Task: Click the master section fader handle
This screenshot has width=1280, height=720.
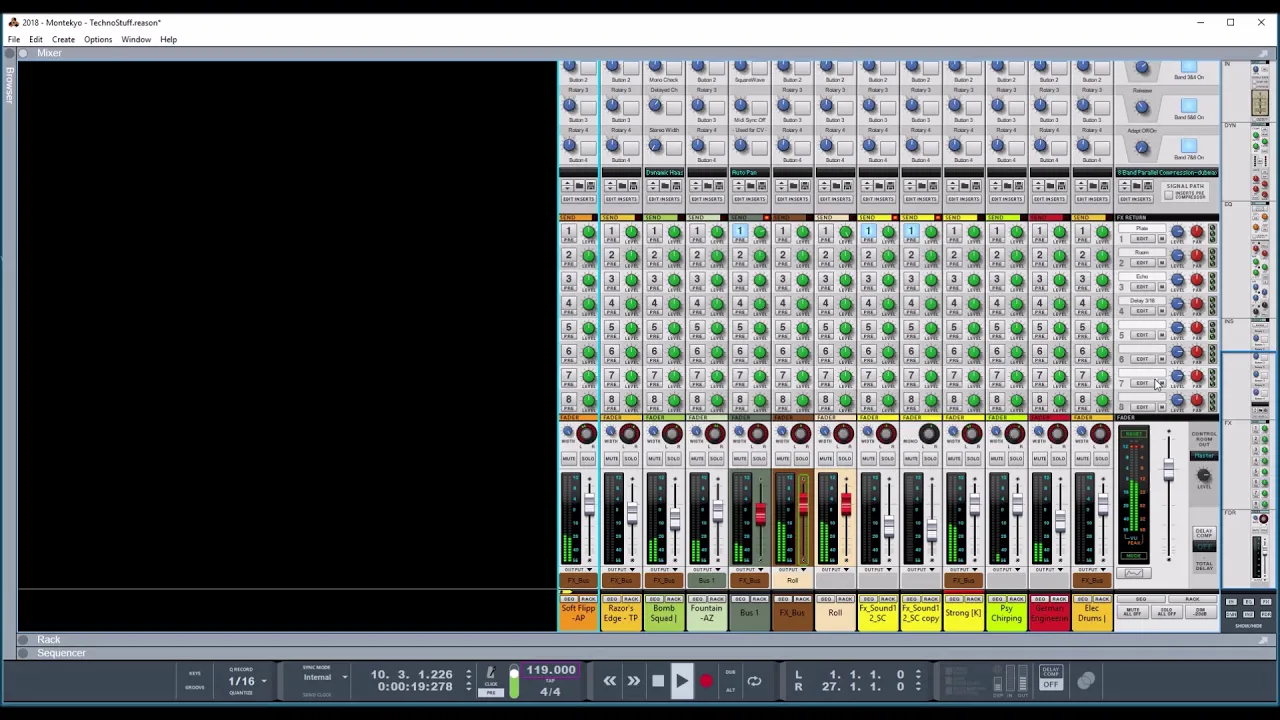Action: click(x=1168, y=470)
